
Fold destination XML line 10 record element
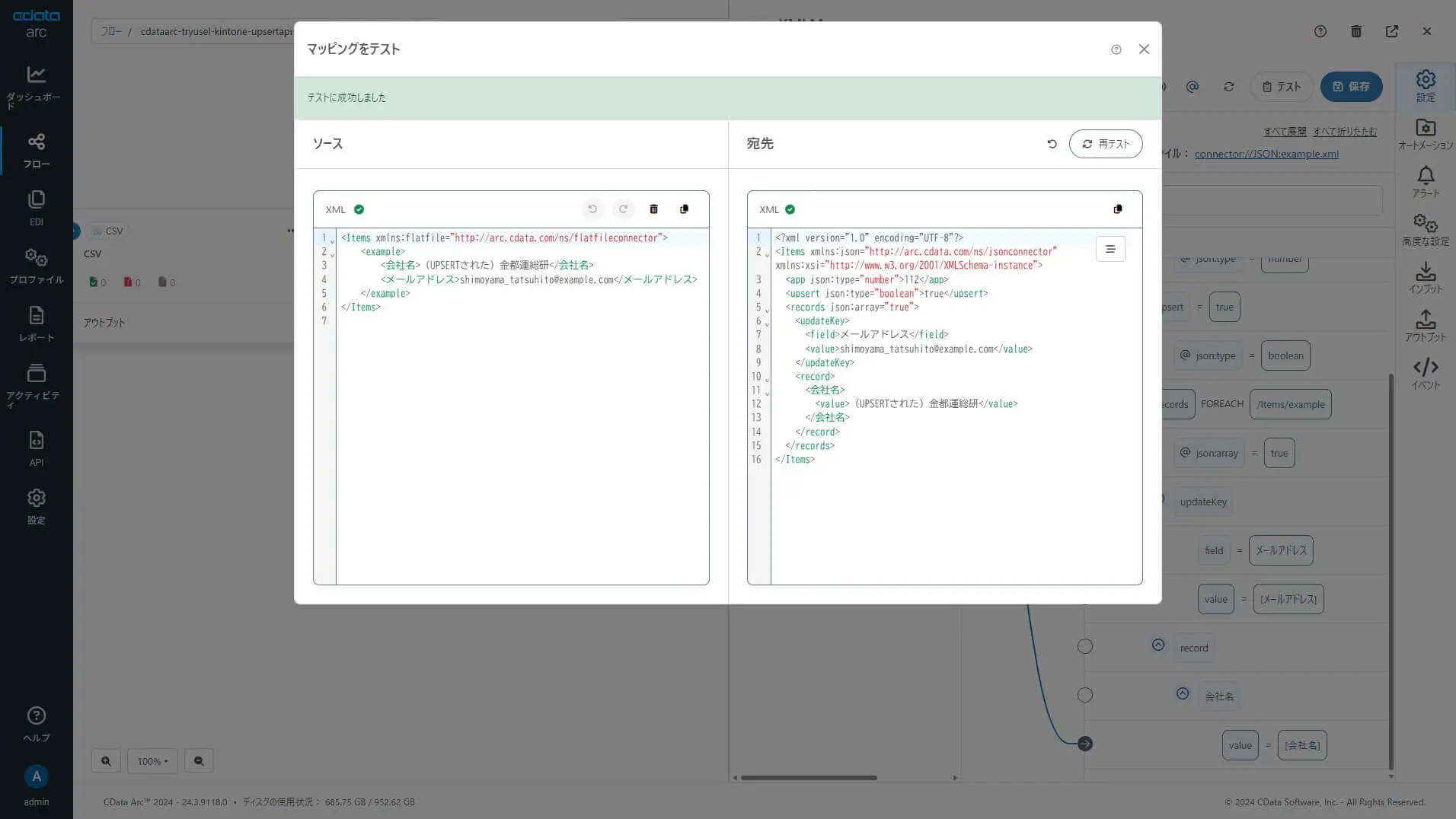pyautogui.click(x=767, y=379)
